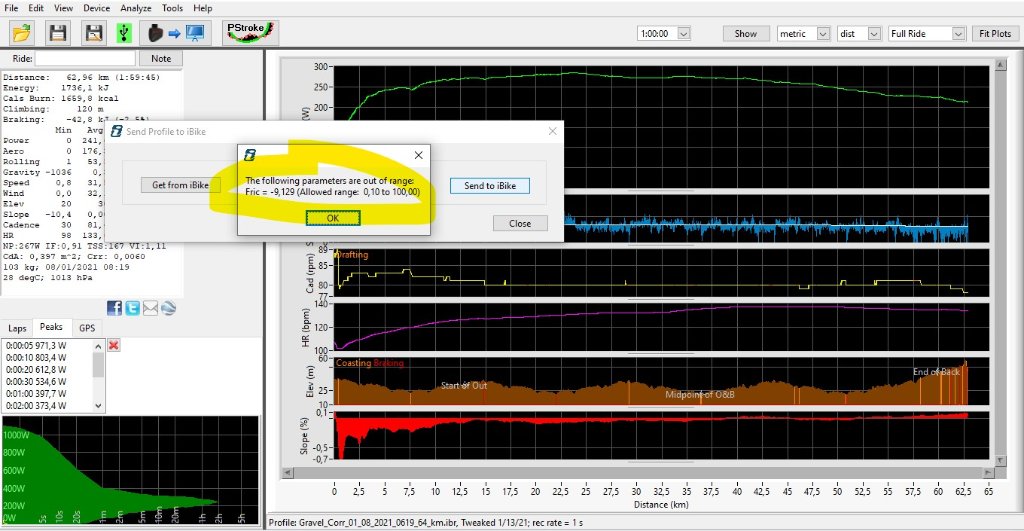This screenshot has width=1024, height=531.
Task: Expand the 1:00:00 time window dropdown
Action: (684, 33)
